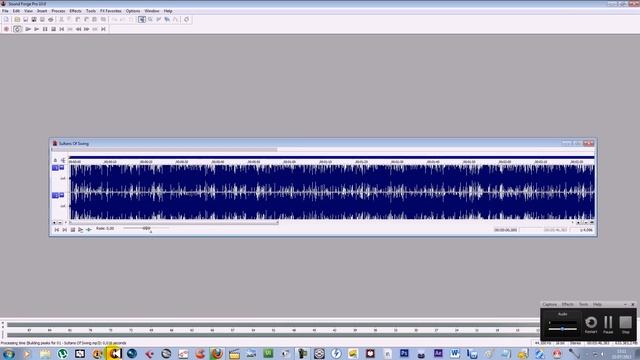Viewport: 640px width, 360px height.
Task: Select the Edit tool in toolbar
Action: [142, 20]
